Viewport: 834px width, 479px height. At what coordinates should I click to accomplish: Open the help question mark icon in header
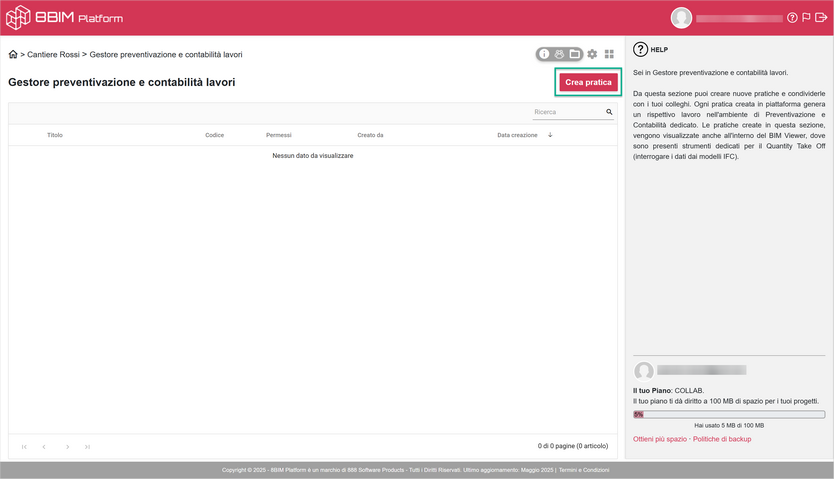point(793,18)
